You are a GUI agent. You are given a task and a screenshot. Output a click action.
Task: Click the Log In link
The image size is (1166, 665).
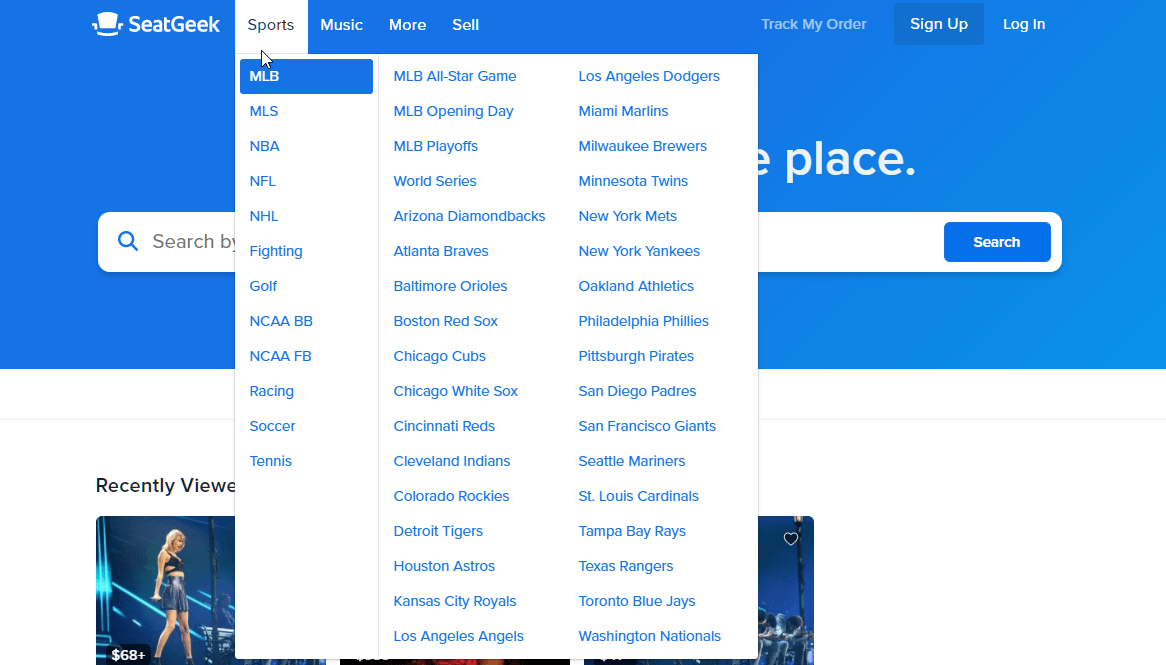click(1023, 23)
